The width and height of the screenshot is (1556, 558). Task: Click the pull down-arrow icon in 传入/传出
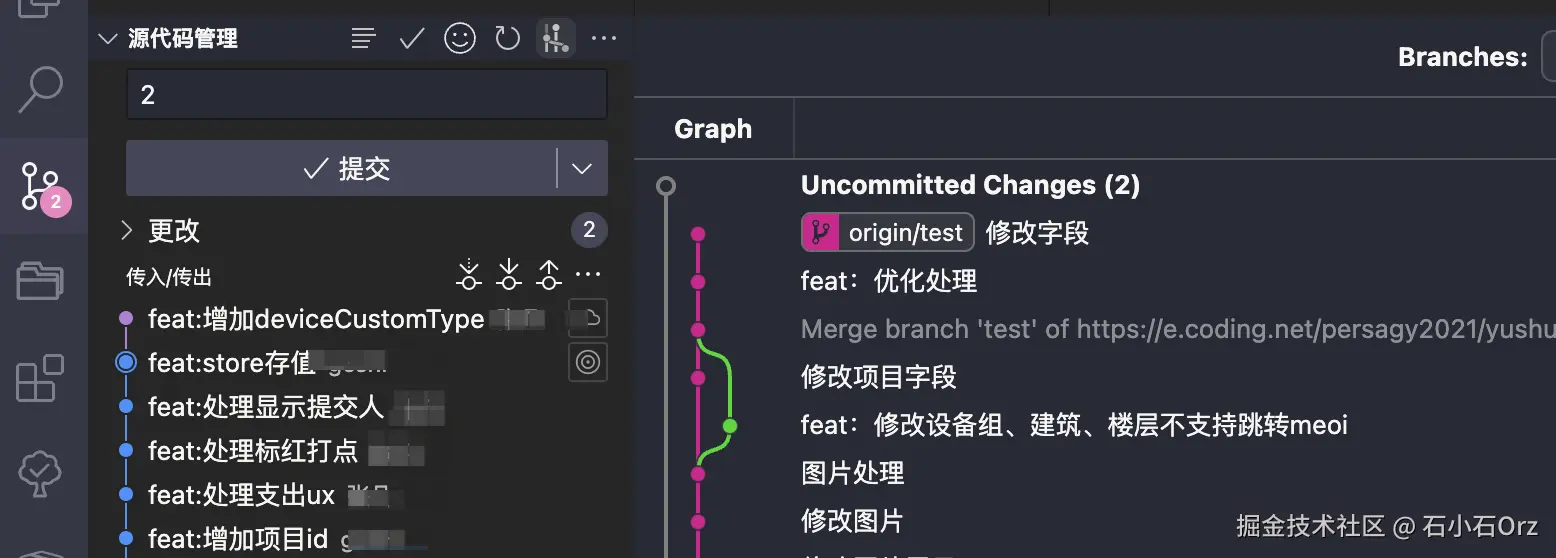pos(509,275)
